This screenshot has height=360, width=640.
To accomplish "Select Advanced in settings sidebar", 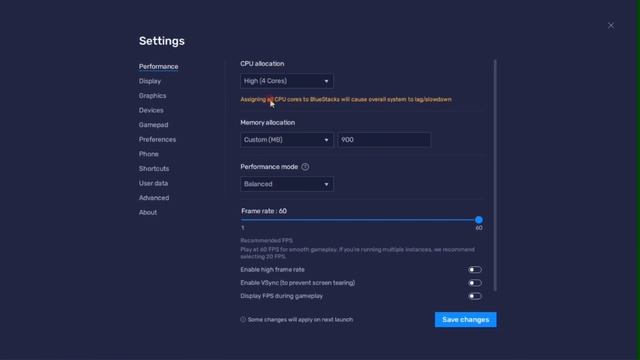I will (x=154, y=198).
